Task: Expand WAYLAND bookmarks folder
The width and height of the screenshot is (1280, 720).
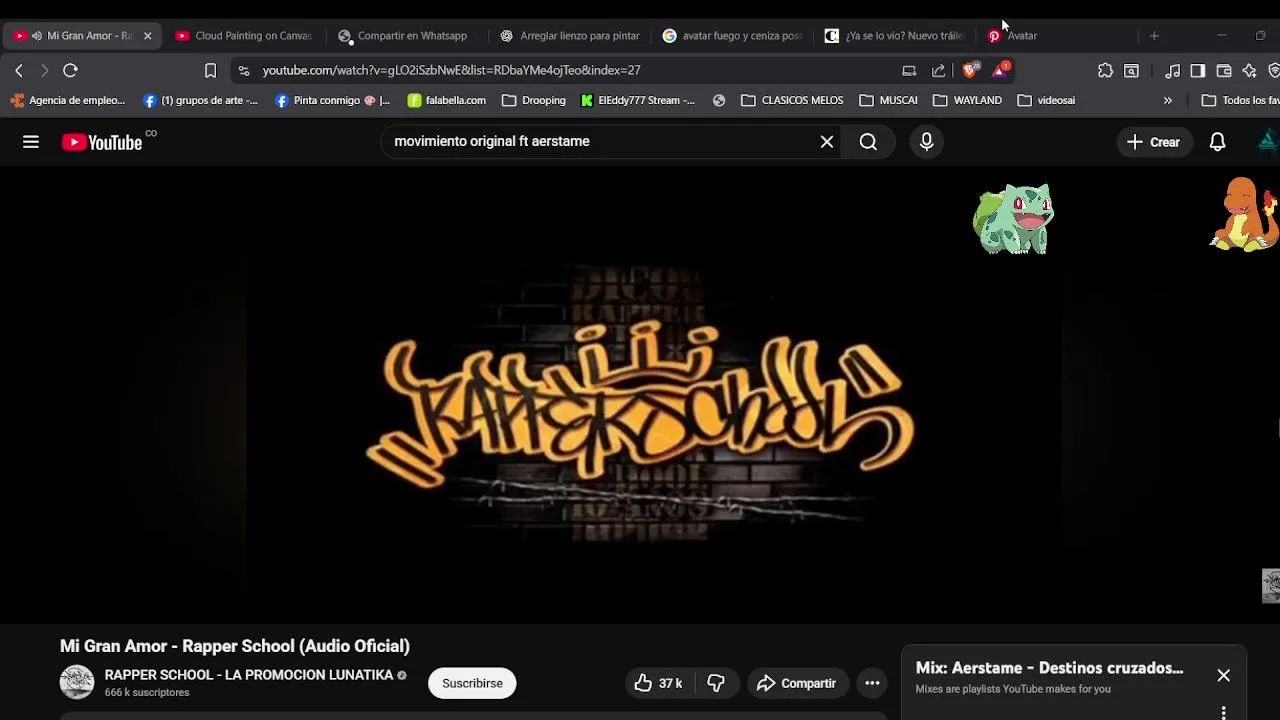Action: point(967,100)
